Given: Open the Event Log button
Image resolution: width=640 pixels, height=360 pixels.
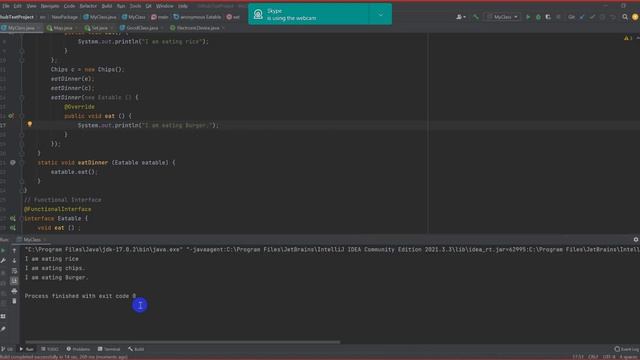Looking at the screenshot, I should click(x=627, y=349).
